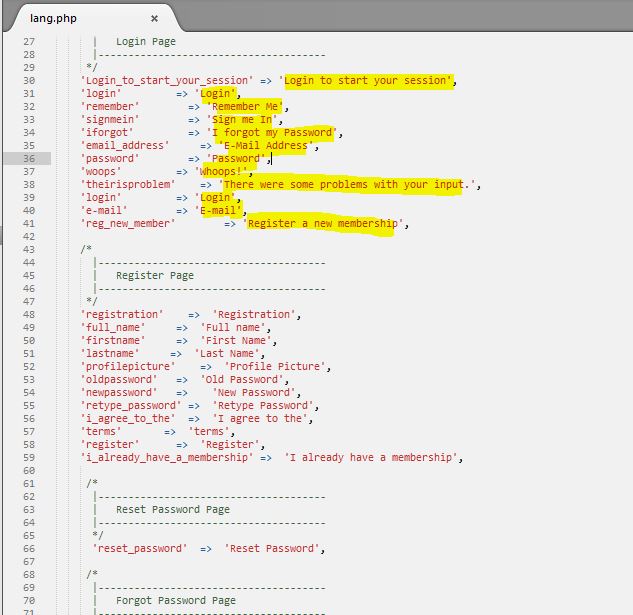Viewport: 633px width, 615px height.
Task: Click the 'Login to start your session' value
Action: tap(369, 81)
